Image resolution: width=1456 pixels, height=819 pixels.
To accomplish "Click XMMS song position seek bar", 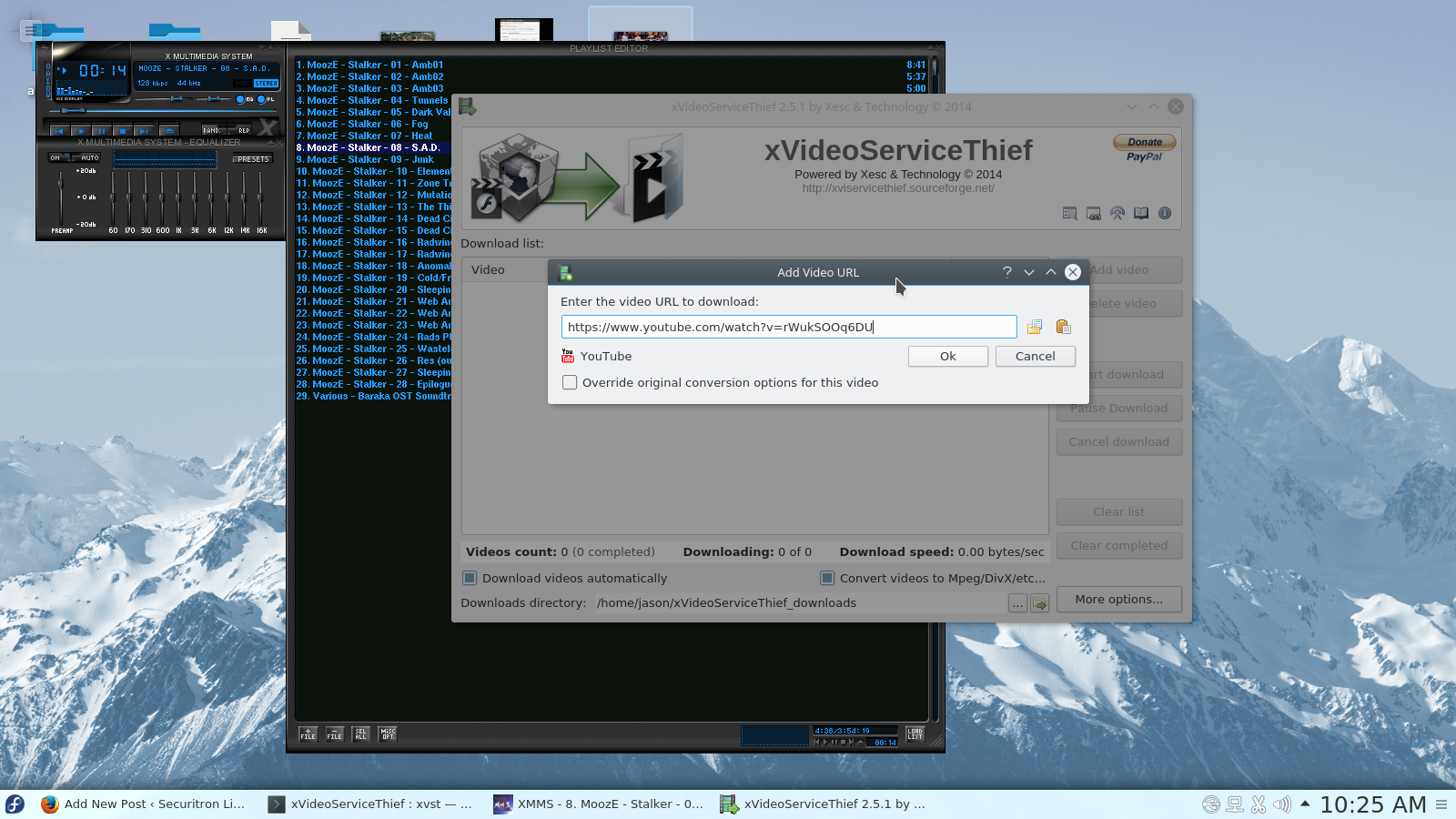I will click(163, 110).
